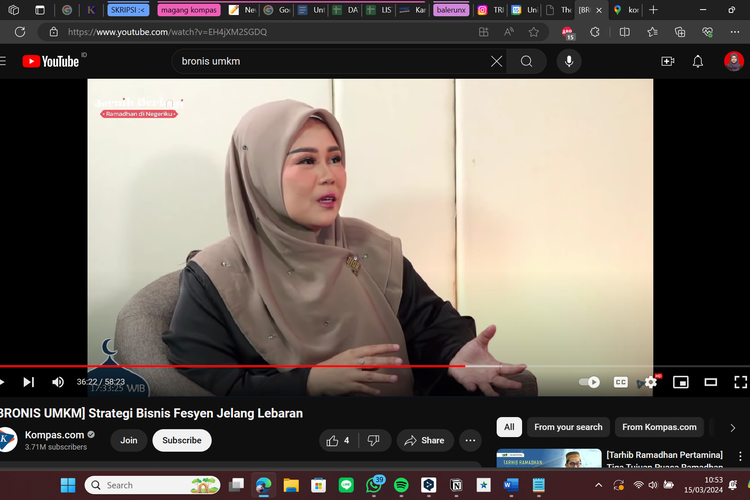This screenshot has width=750, height=500.
Task: Toggle closed captions (CC) in the player
Action: (x=620, y=382)
